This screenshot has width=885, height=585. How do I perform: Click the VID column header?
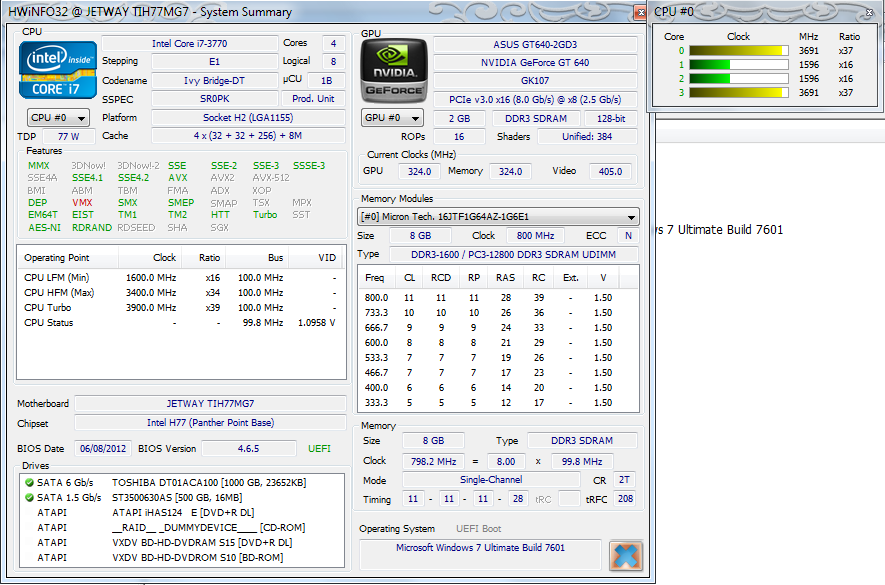pyautogui.click(x=317, y=257)
